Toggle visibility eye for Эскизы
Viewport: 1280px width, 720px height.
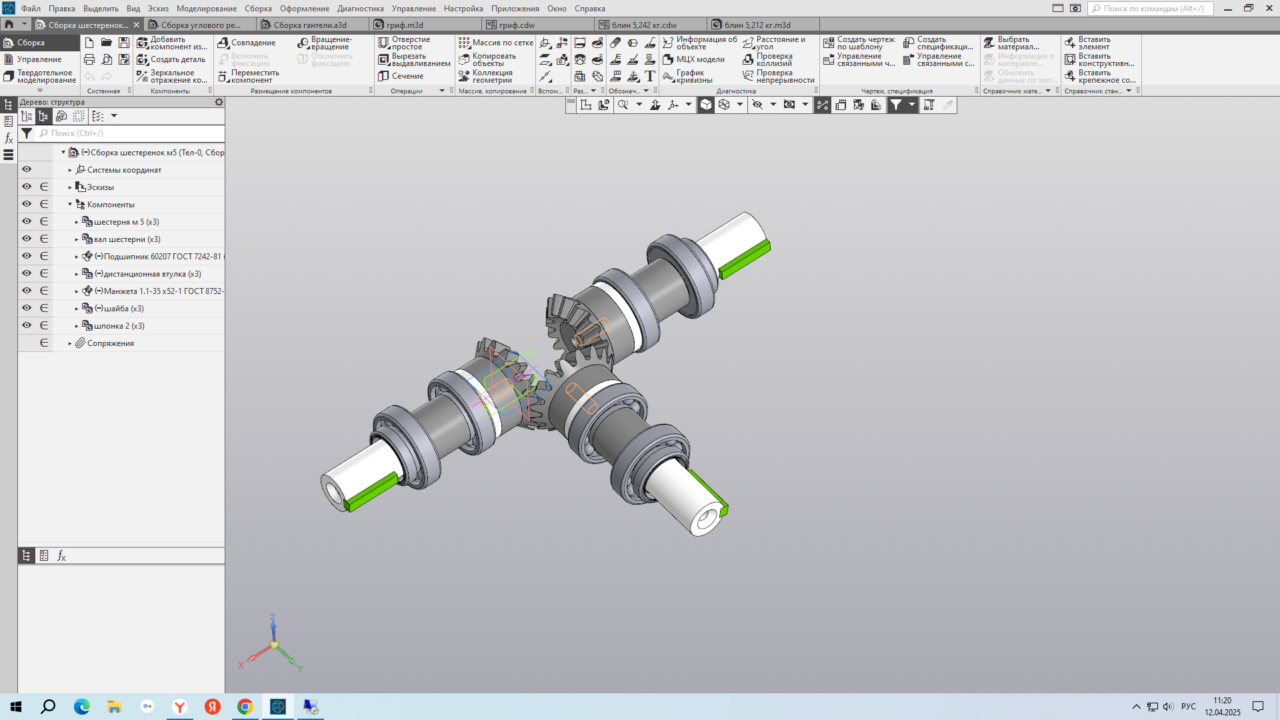click(x=27, y=187)
